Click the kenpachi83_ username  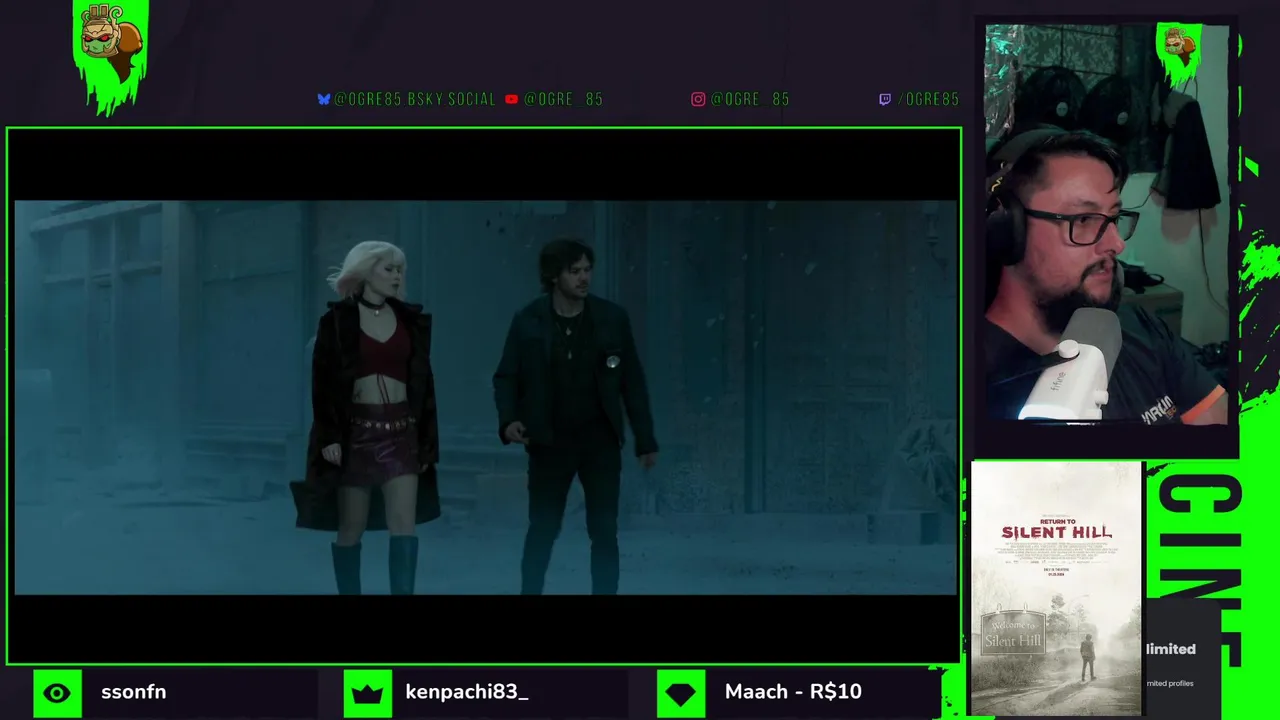tap(467, 692)
